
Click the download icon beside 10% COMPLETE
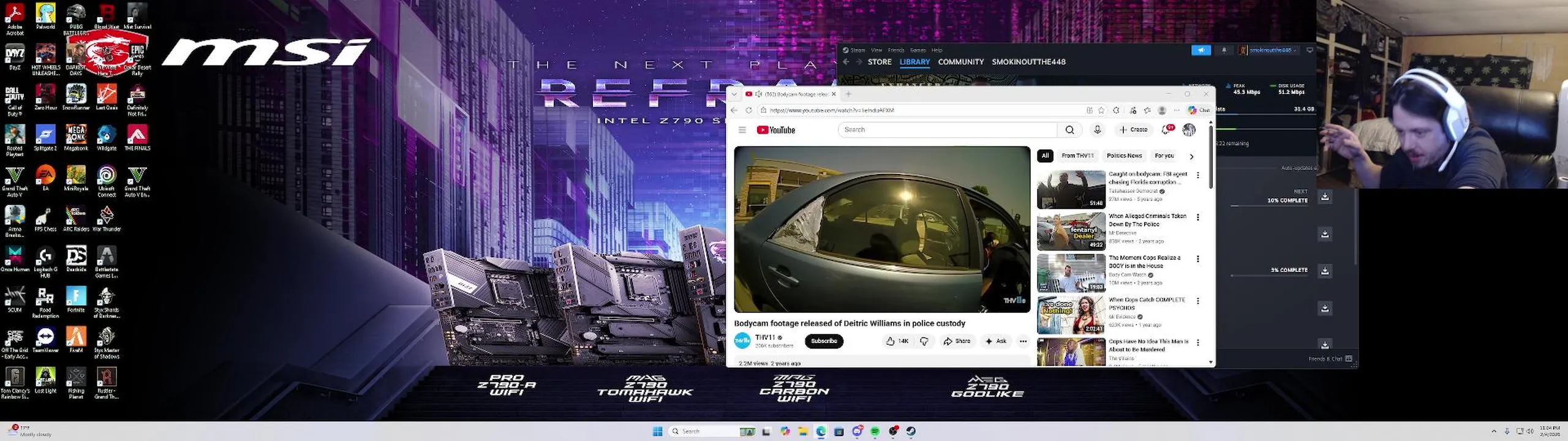(1325, 197)
